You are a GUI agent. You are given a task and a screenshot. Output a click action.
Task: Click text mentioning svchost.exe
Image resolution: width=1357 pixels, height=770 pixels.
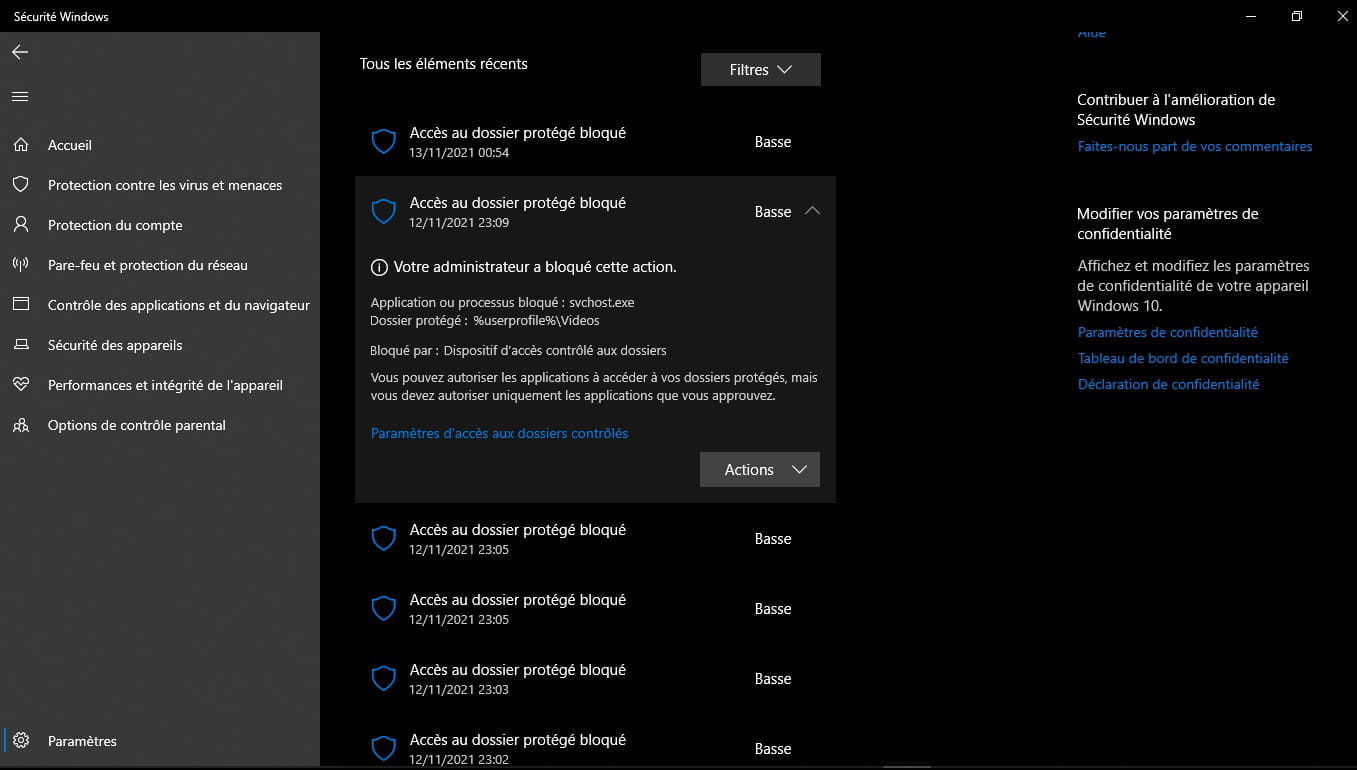point(502,302)
